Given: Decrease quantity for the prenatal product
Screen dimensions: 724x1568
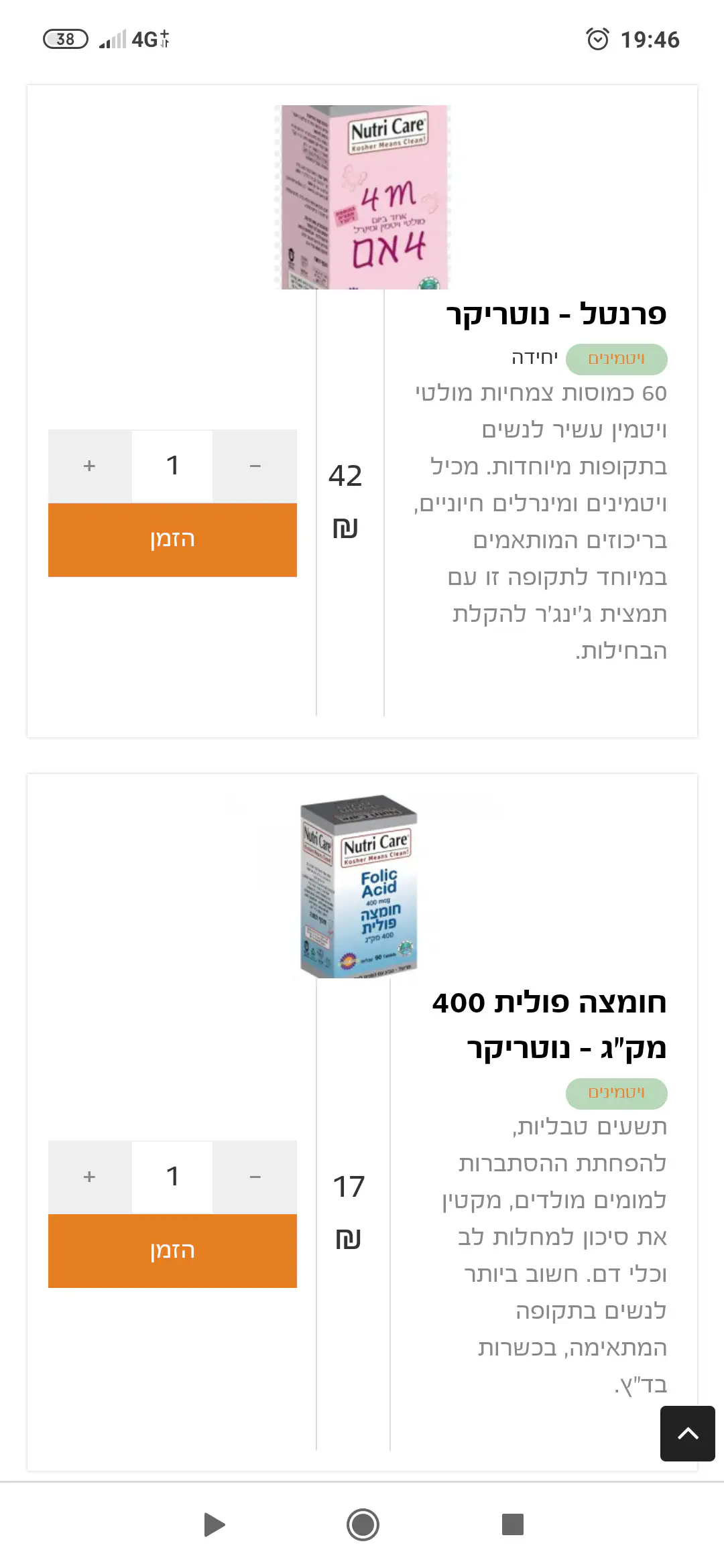Looking at the screenshot, I should [255, 466].
